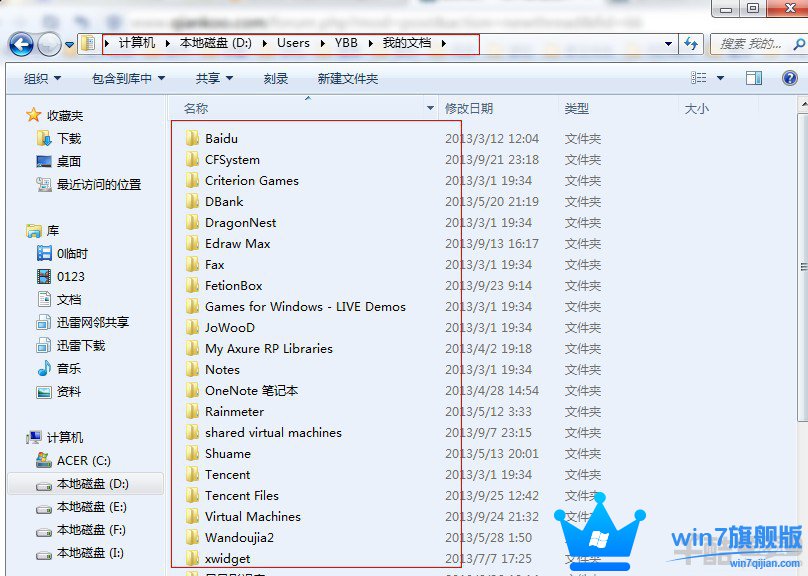This screenshot has width=808, height=576.
Task: Click 刻录 in the toolbar
Action: 276,78
